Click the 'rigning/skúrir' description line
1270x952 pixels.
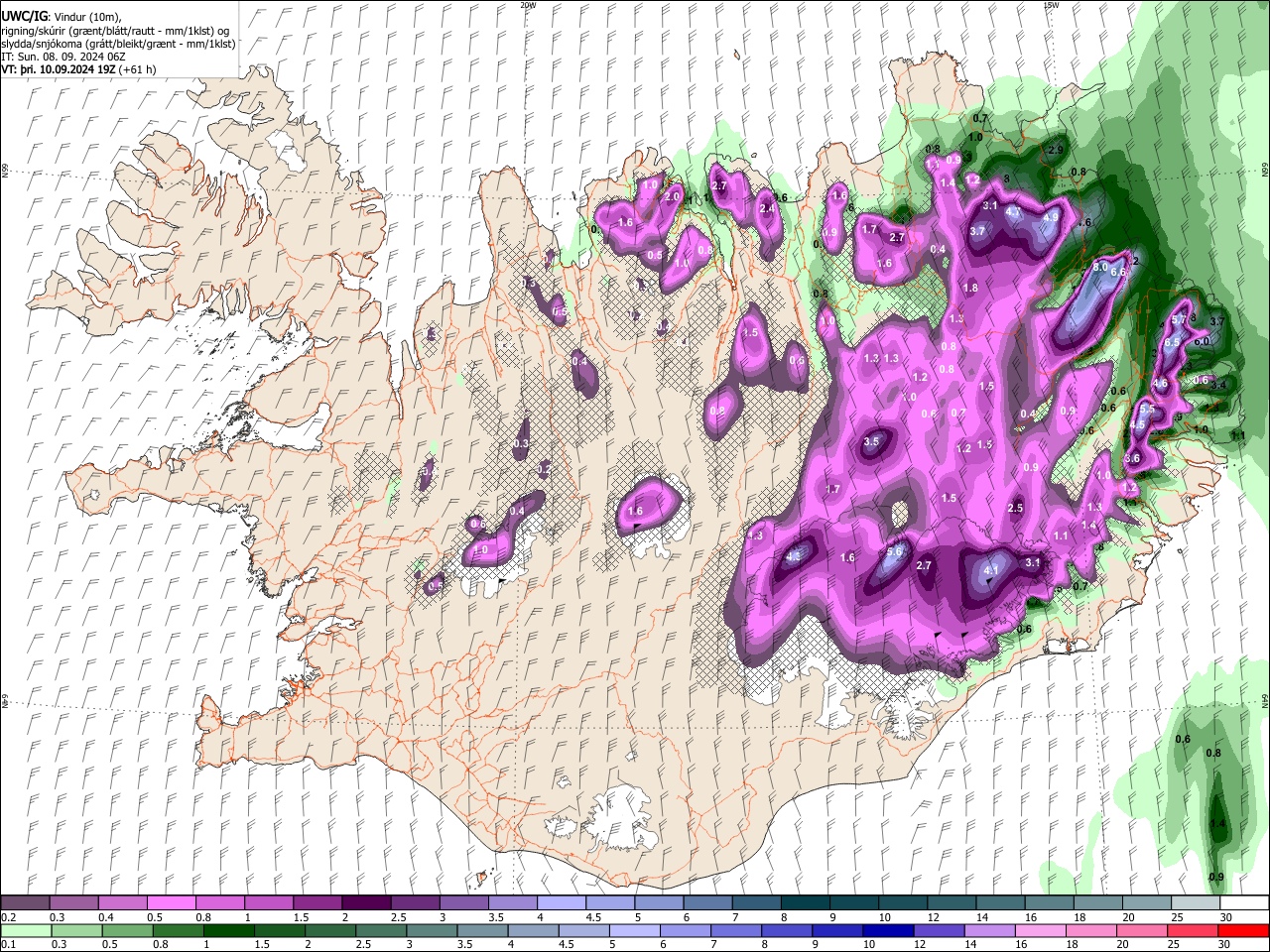tap(115, 31)
